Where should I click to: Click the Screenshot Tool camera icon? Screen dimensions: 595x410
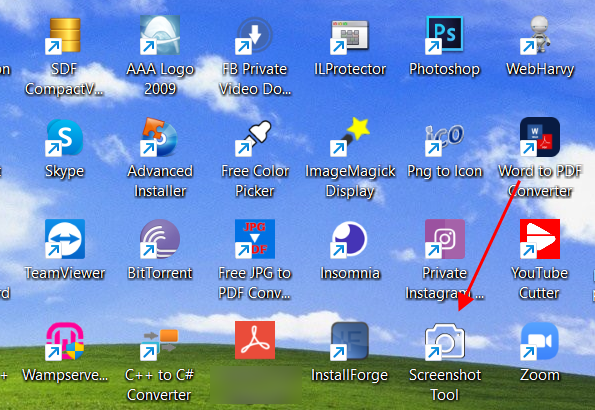(x=445, y=341)
